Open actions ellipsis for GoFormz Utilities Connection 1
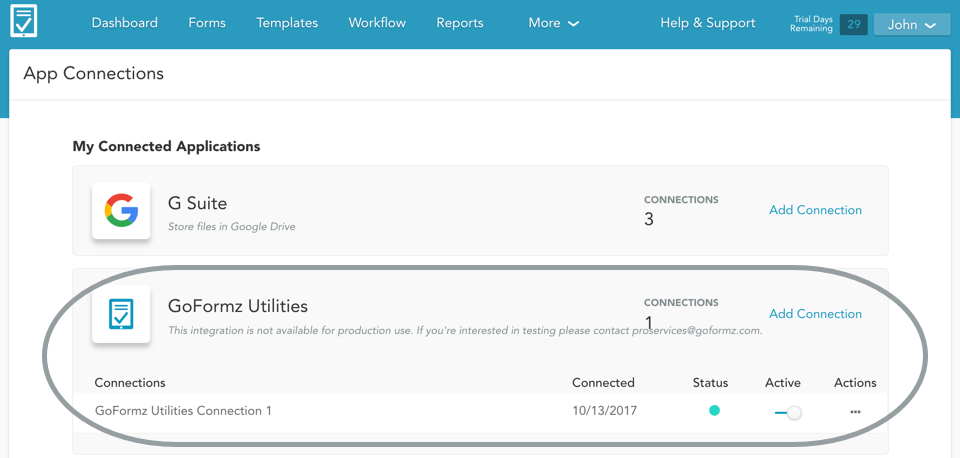Image resolution: width=960 pixels, height=458 pixels. coord(855,412)
